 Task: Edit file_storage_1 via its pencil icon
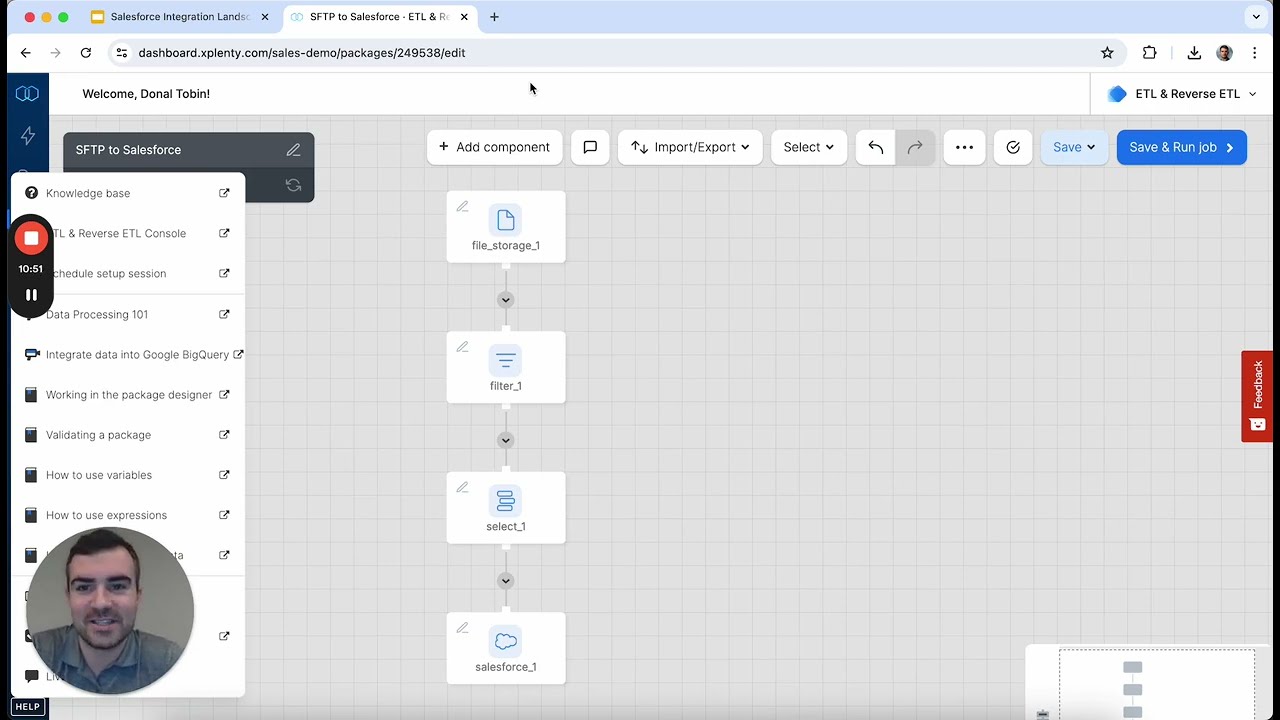coord(462,207)
